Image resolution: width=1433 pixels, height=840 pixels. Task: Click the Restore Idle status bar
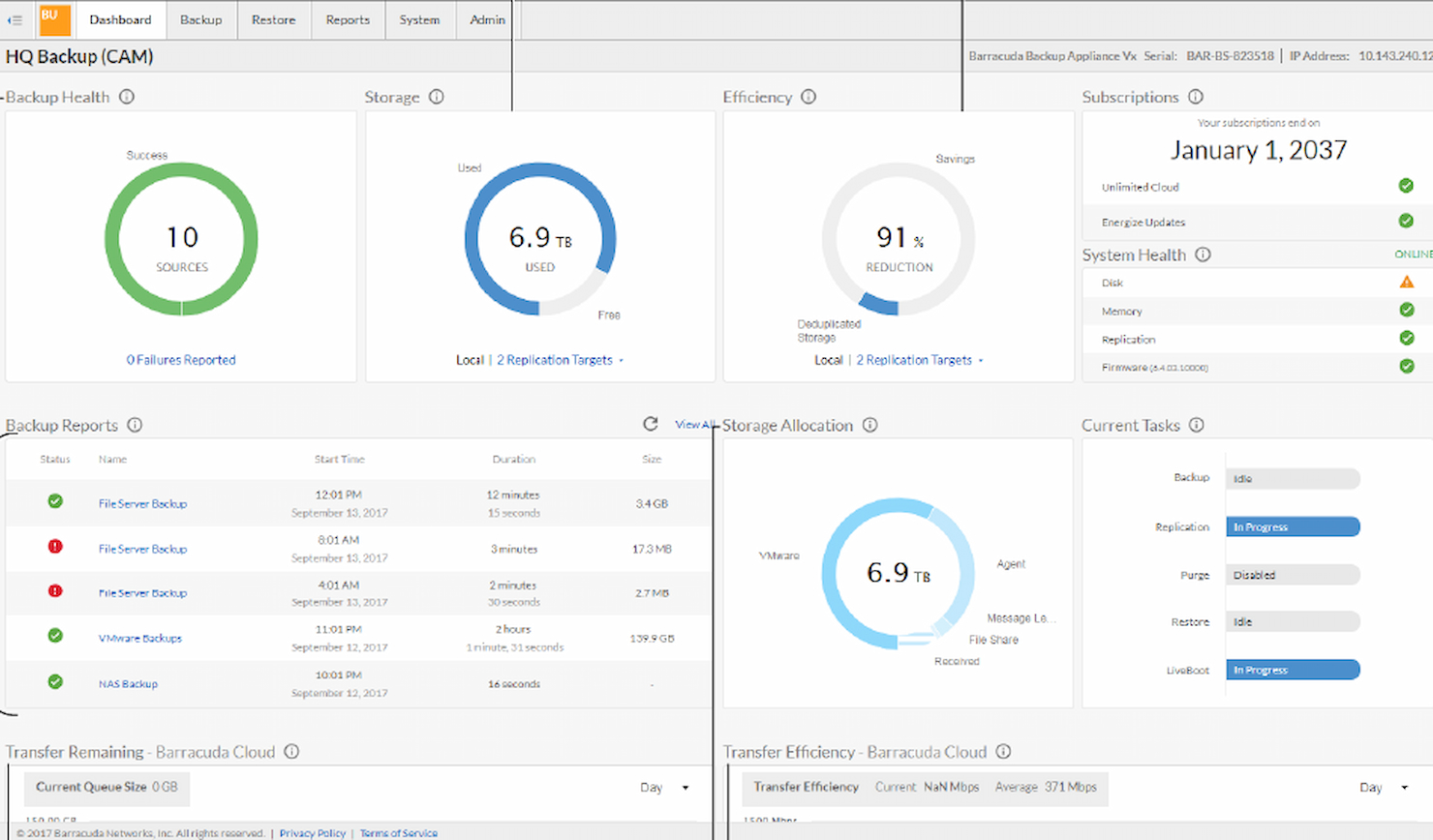[1293, 621]
